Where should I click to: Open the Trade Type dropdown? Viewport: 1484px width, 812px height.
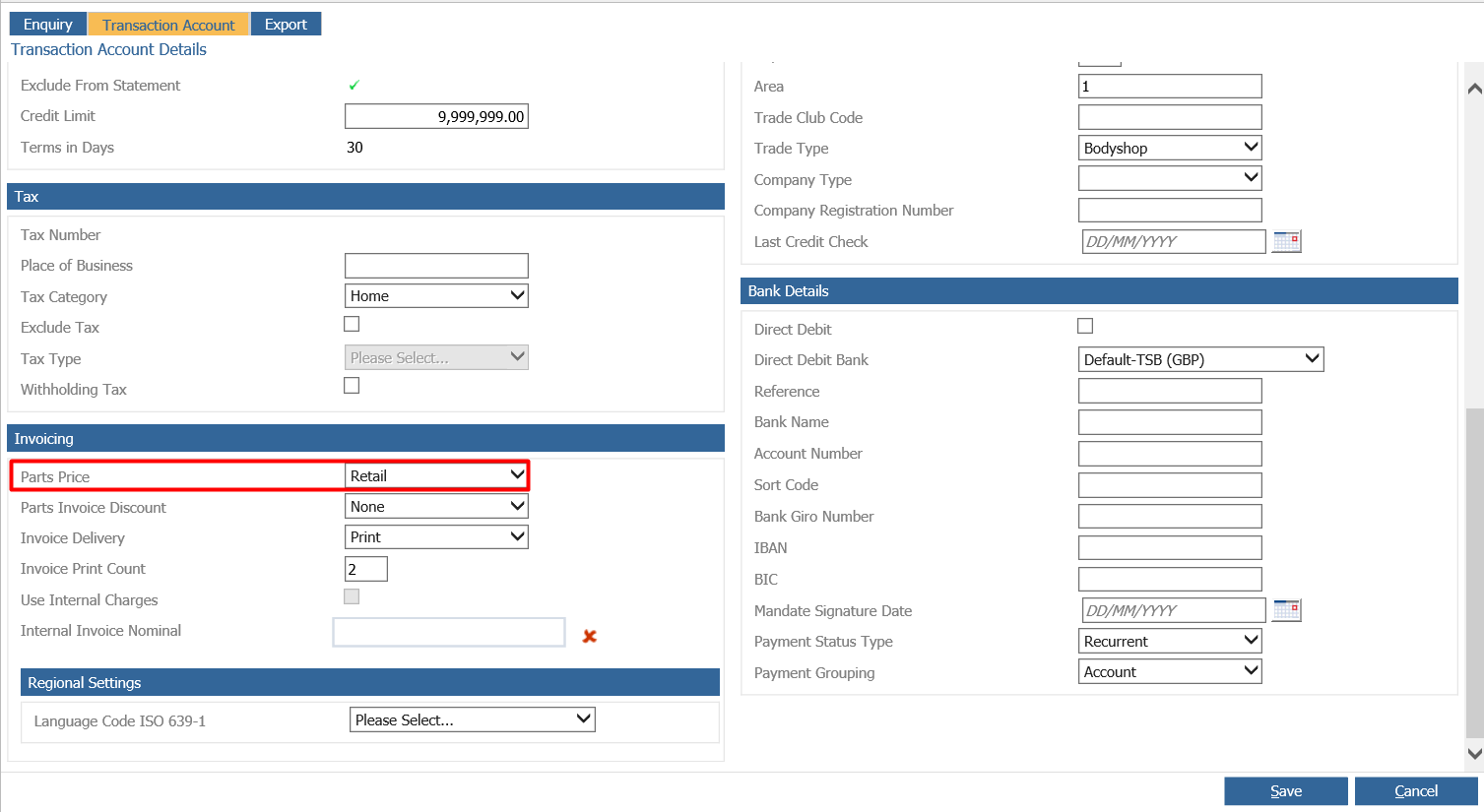coord(1170,148)
